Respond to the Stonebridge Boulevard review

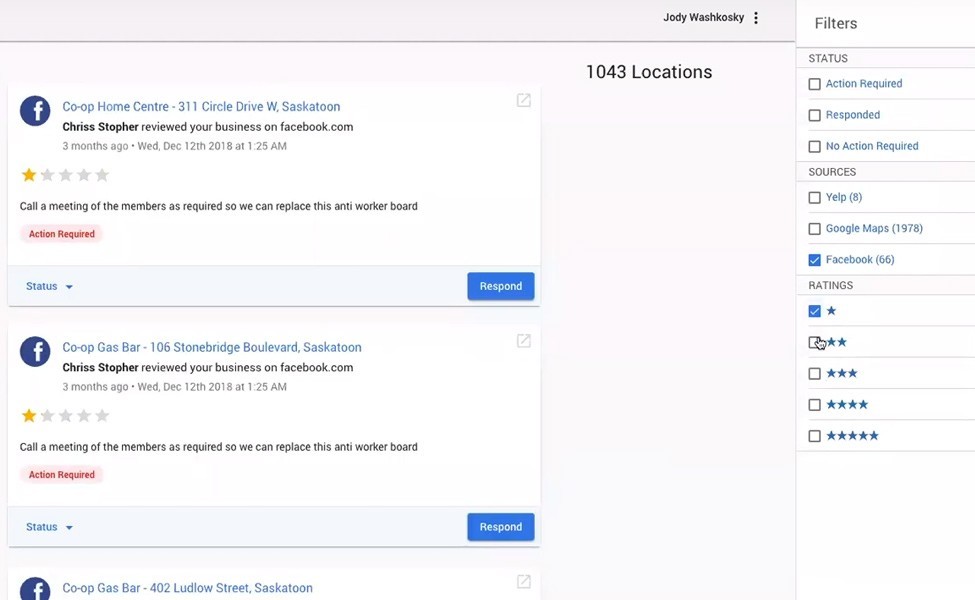[x=501, y=527]
